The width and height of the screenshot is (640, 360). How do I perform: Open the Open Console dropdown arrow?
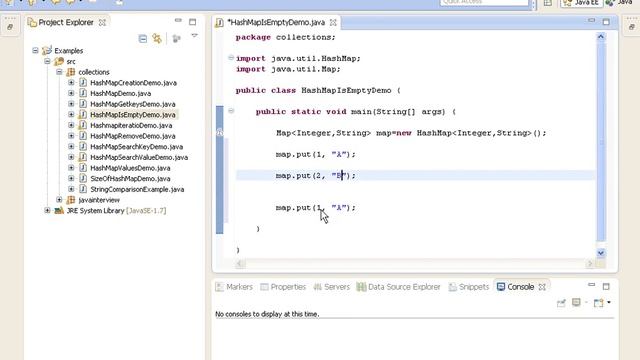pyautogui.click(x=609, y=302)
